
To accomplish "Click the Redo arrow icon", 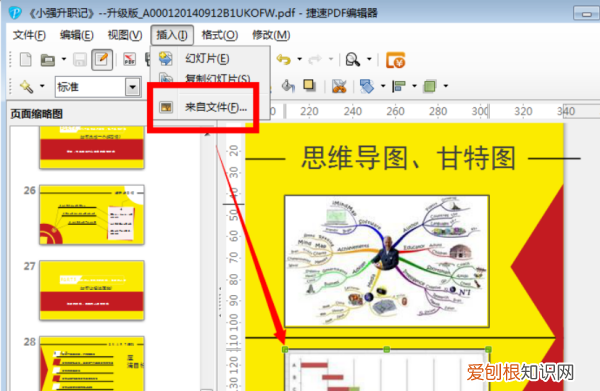I will (315, 59).
